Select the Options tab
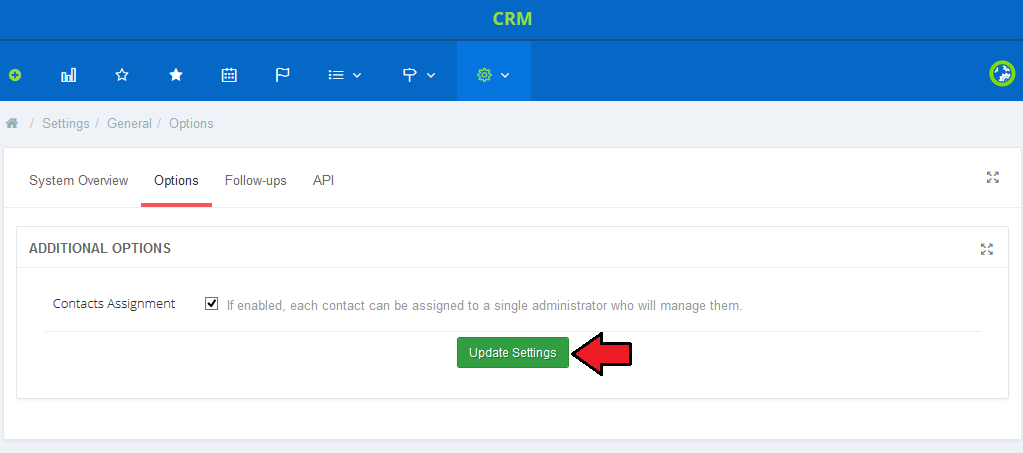Image resolution: width=1023 pixels, height=453 pixels. [176, 181]
